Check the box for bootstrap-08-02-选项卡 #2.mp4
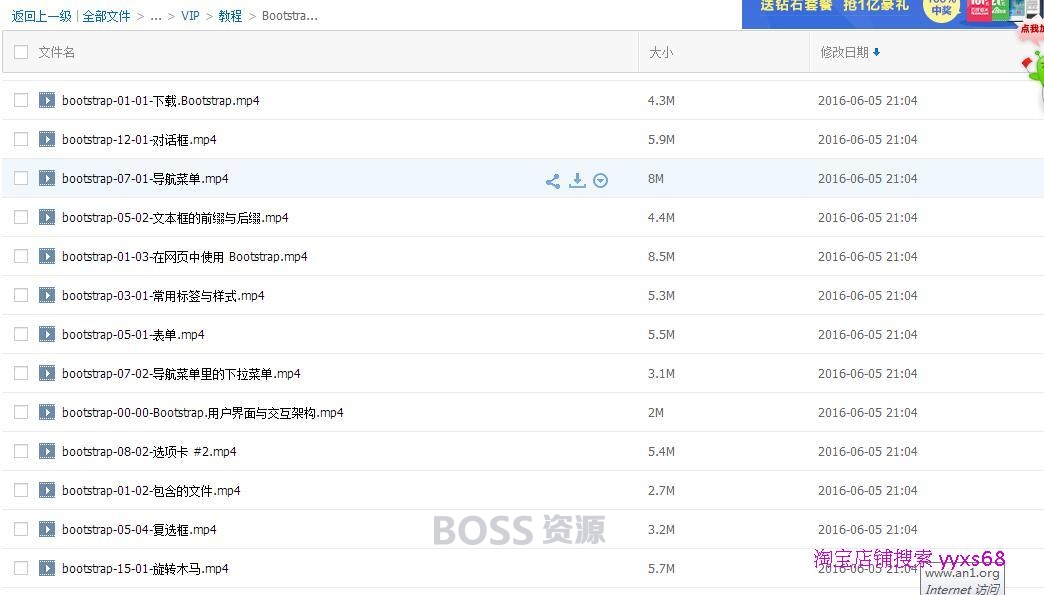 [x=21, y=451]
